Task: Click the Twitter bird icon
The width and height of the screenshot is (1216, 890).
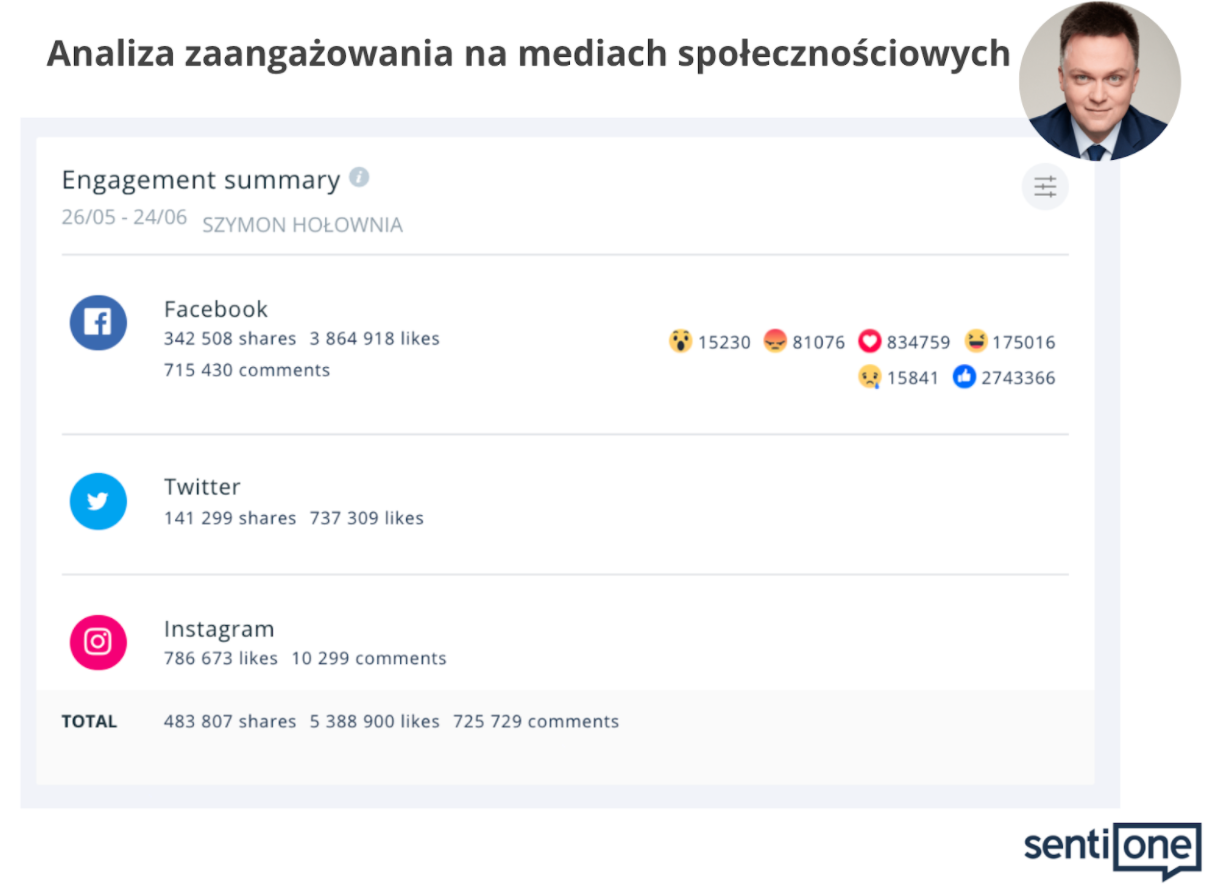Action: [x=98, y=500]
